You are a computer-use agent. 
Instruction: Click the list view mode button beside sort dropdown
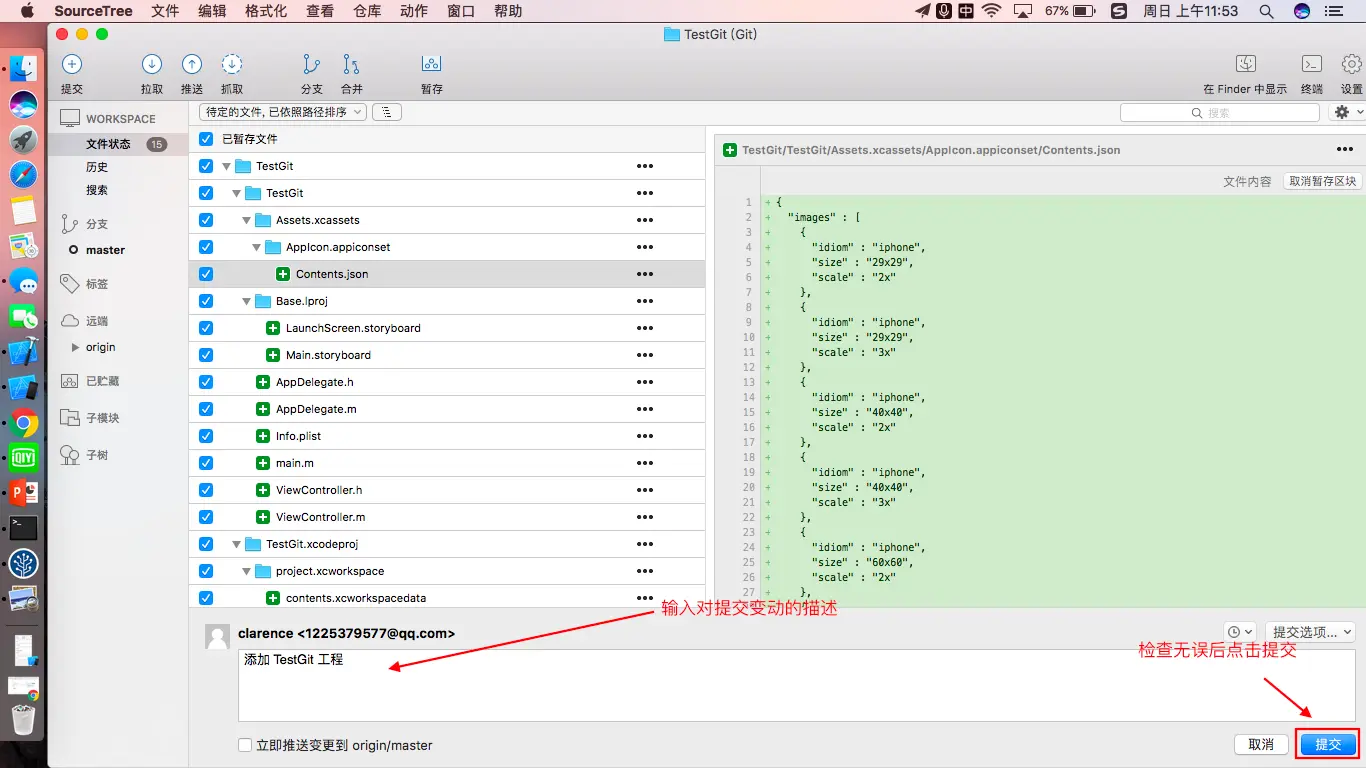coord(386,112)
